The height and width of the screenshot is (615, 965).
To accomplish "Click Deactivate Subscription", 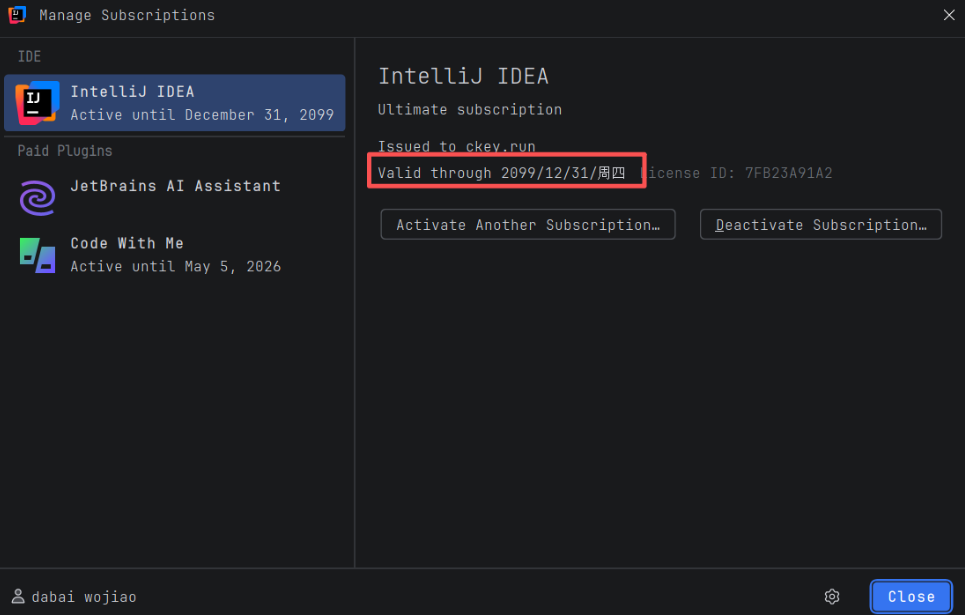I will tap(820, 224).
